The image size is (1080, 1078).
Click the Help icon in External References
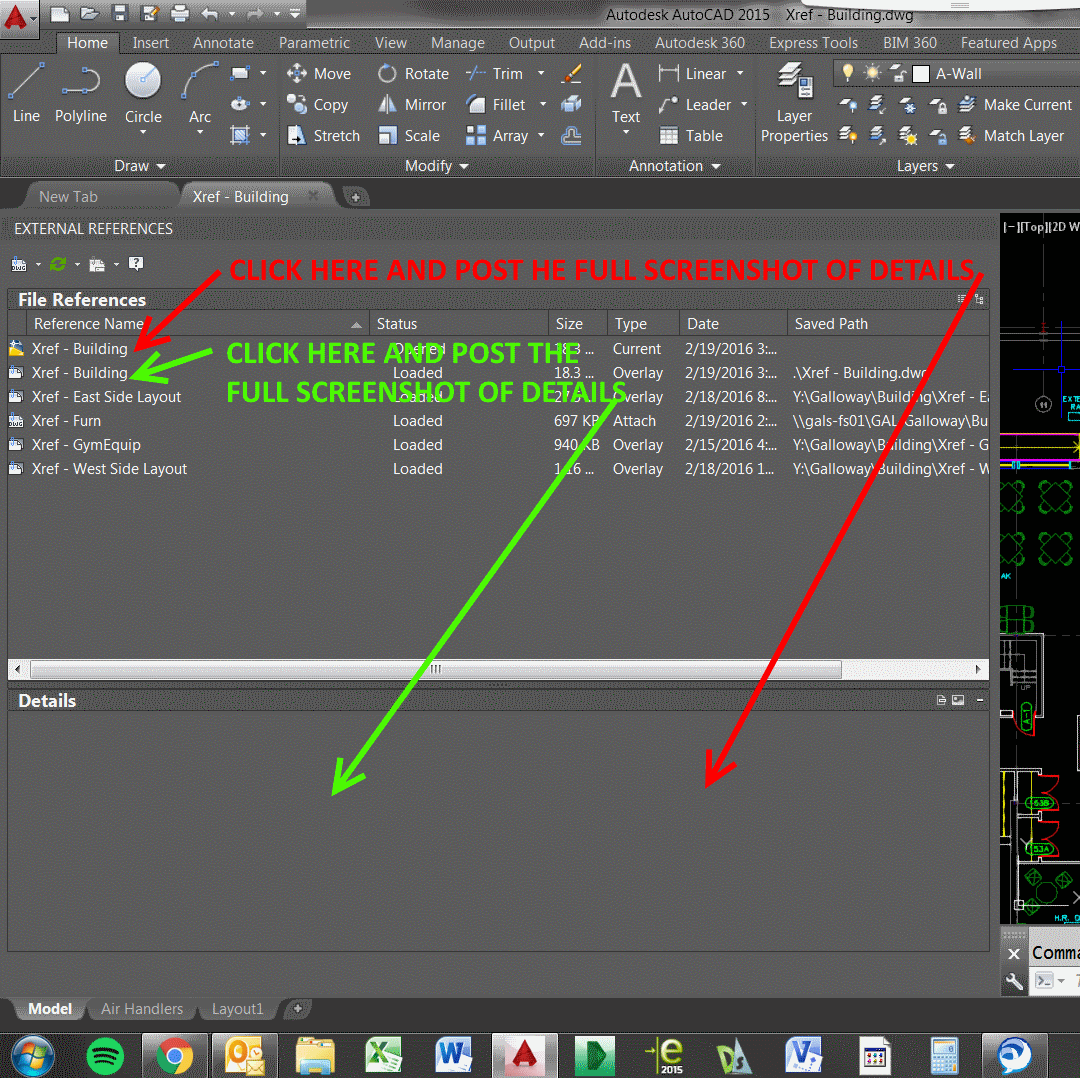pyautogui.click(x=136, y=264)
